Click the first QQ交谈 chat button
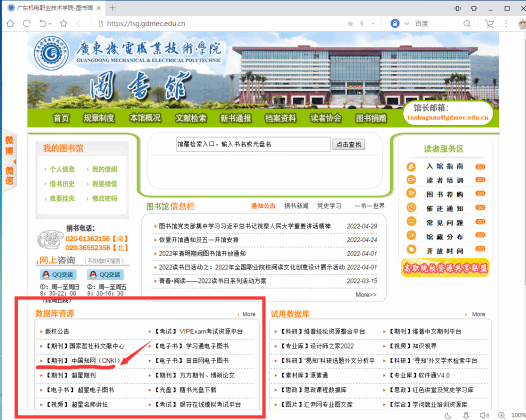Viewport: 526px width, 420px height. tap(58, 275)
